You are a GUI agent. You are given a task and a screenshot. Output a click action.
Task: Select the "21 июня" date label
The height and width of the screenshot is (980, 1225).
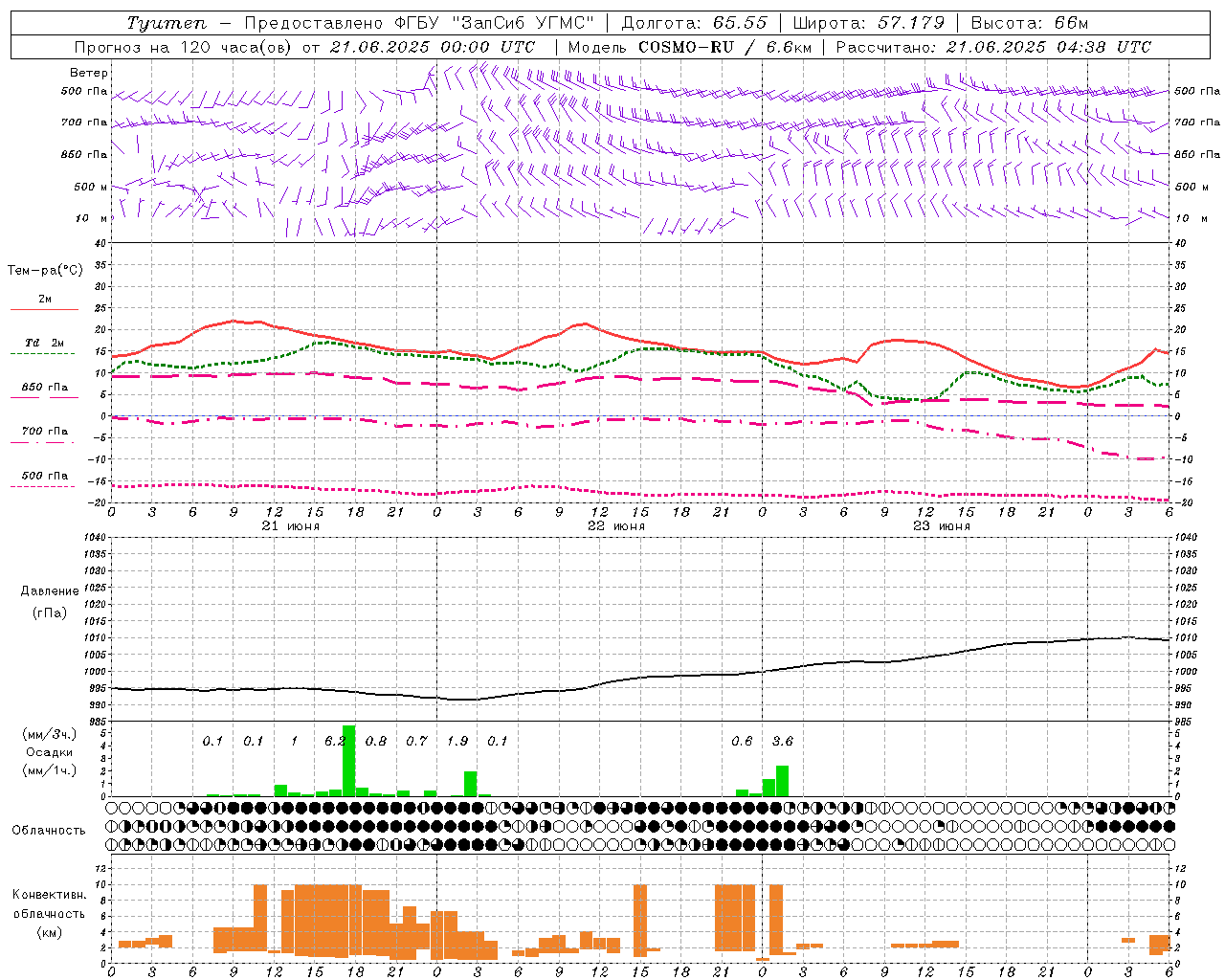tap(291, 526)
